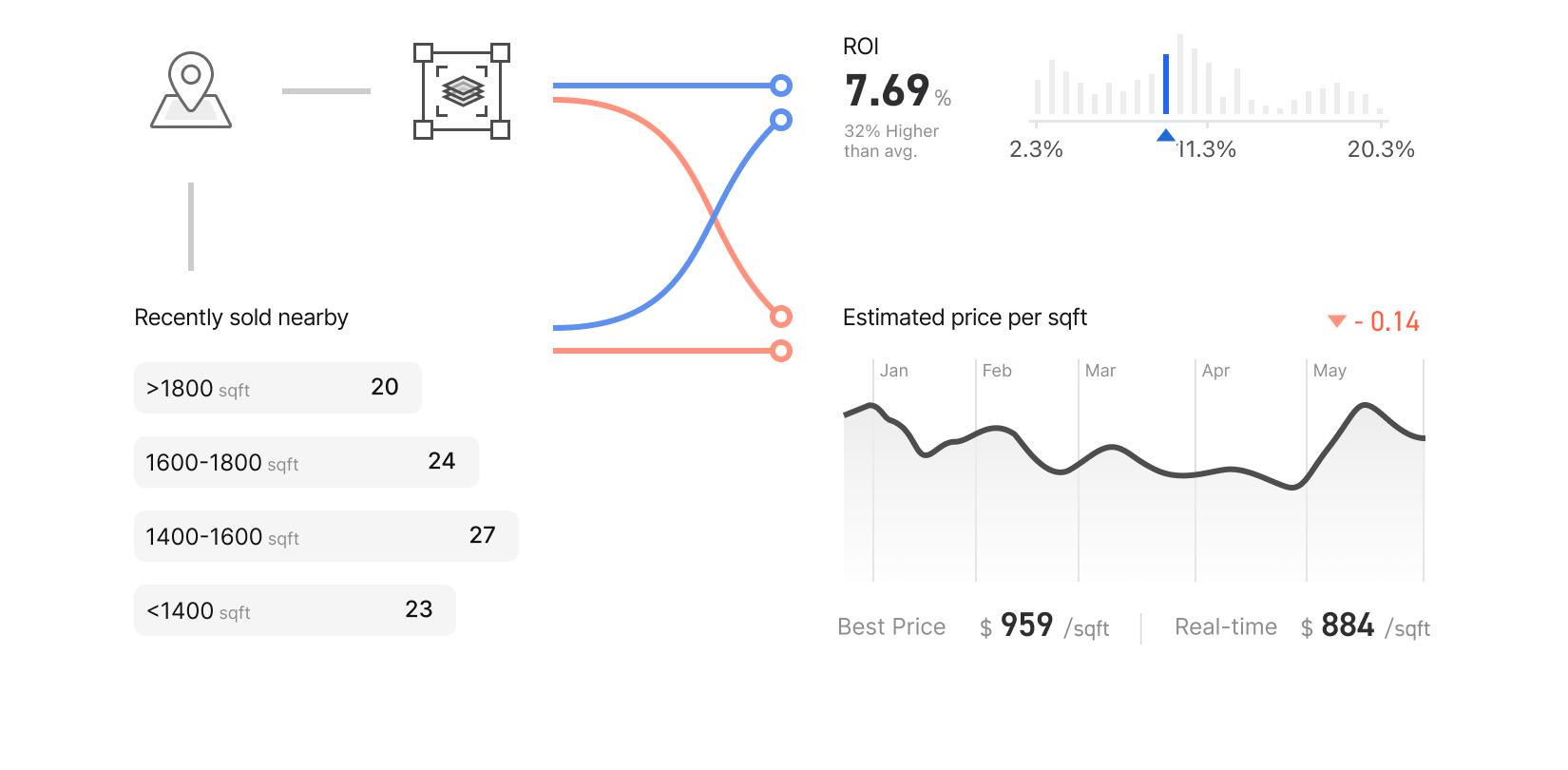Select the >1800 sqft bar
The width and height of the screenshot is (1568, 770).
[x=277, y=388]
